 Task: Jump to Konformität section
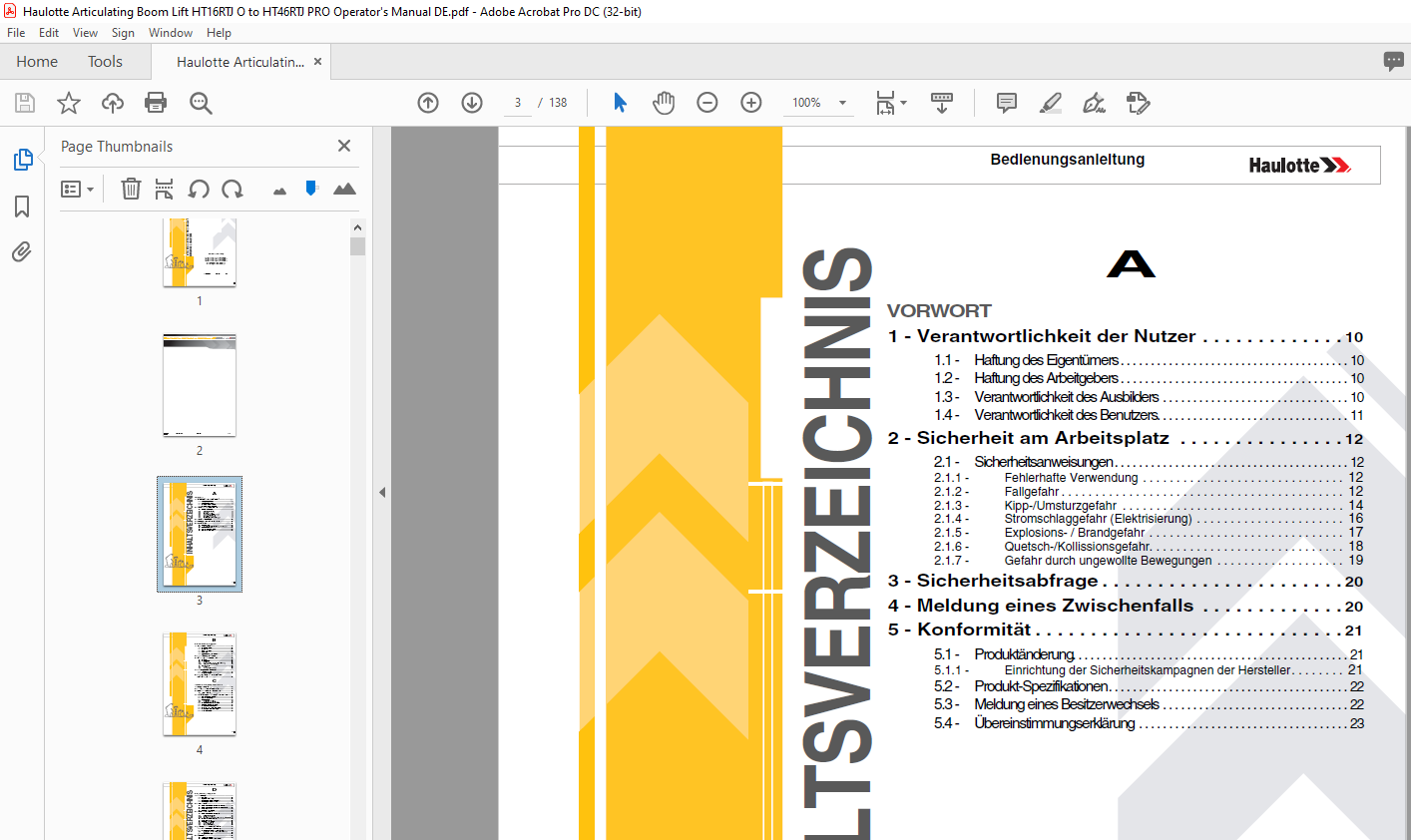coord(1126,630)
